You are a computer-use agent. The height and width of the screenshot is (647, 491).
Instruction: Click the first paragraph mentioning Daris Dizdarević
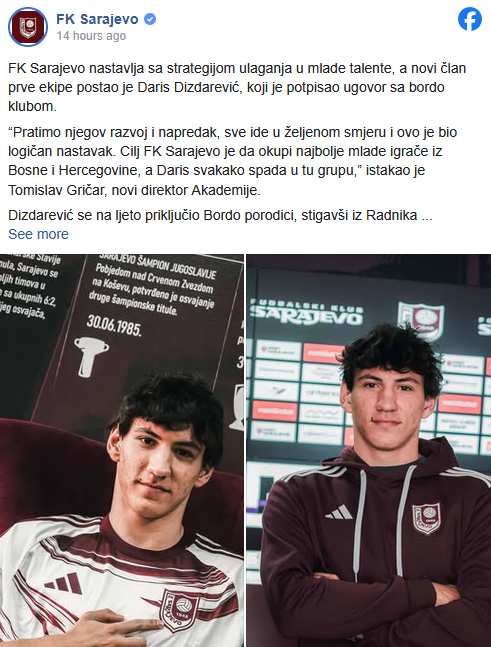237,87
